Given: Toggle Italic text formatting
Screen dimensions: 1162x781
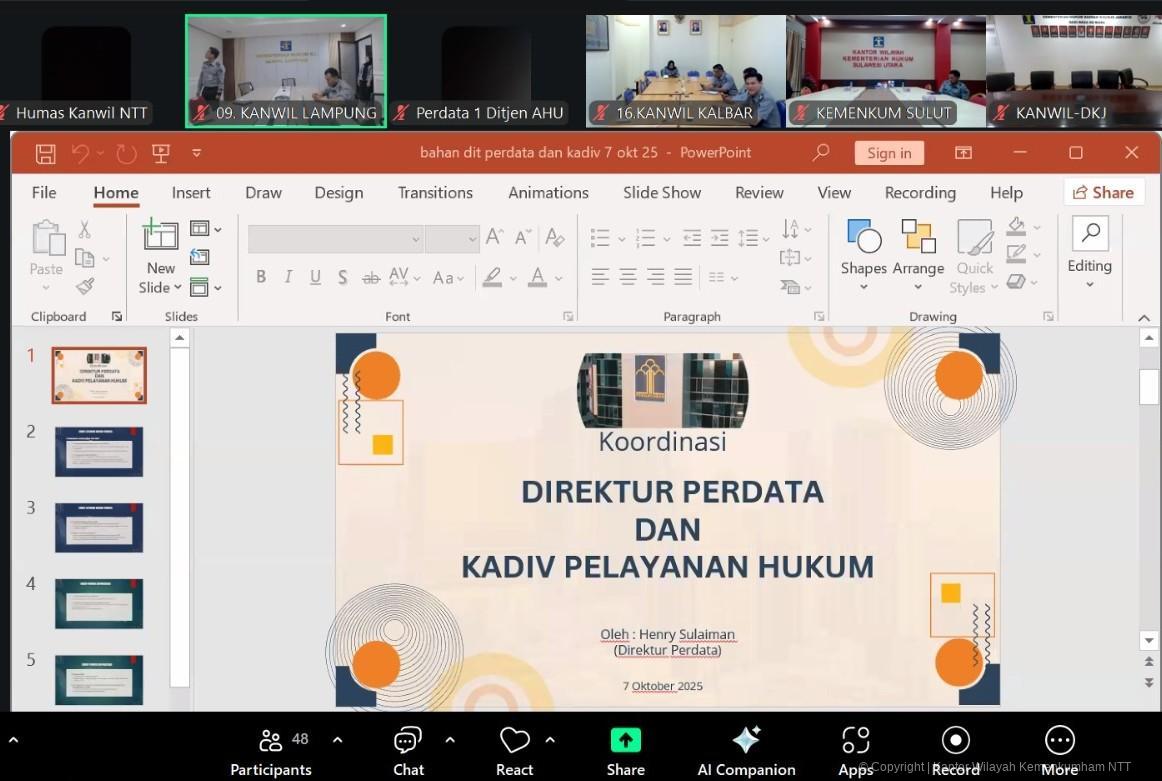Looking at the screenshot, I should tap(288, 277).
